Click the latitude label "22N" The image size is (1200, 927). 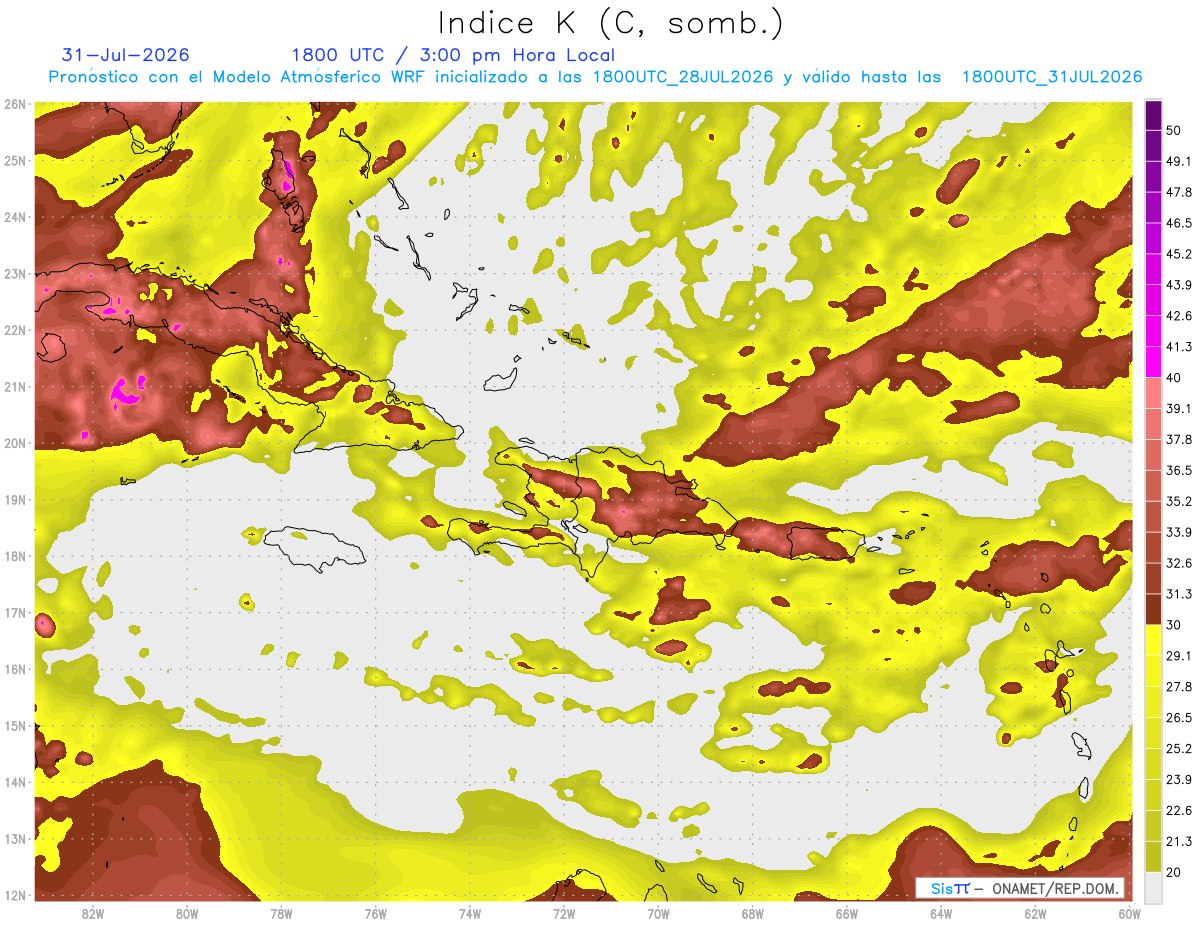[15, 330]
